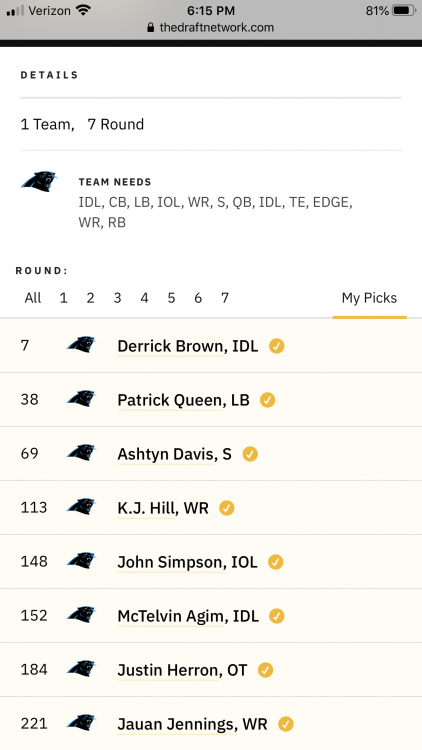Viewport: 422px width, 750px height.
Task: Tap the Panthers logo next to pick 113
Action: pos(81,507)
